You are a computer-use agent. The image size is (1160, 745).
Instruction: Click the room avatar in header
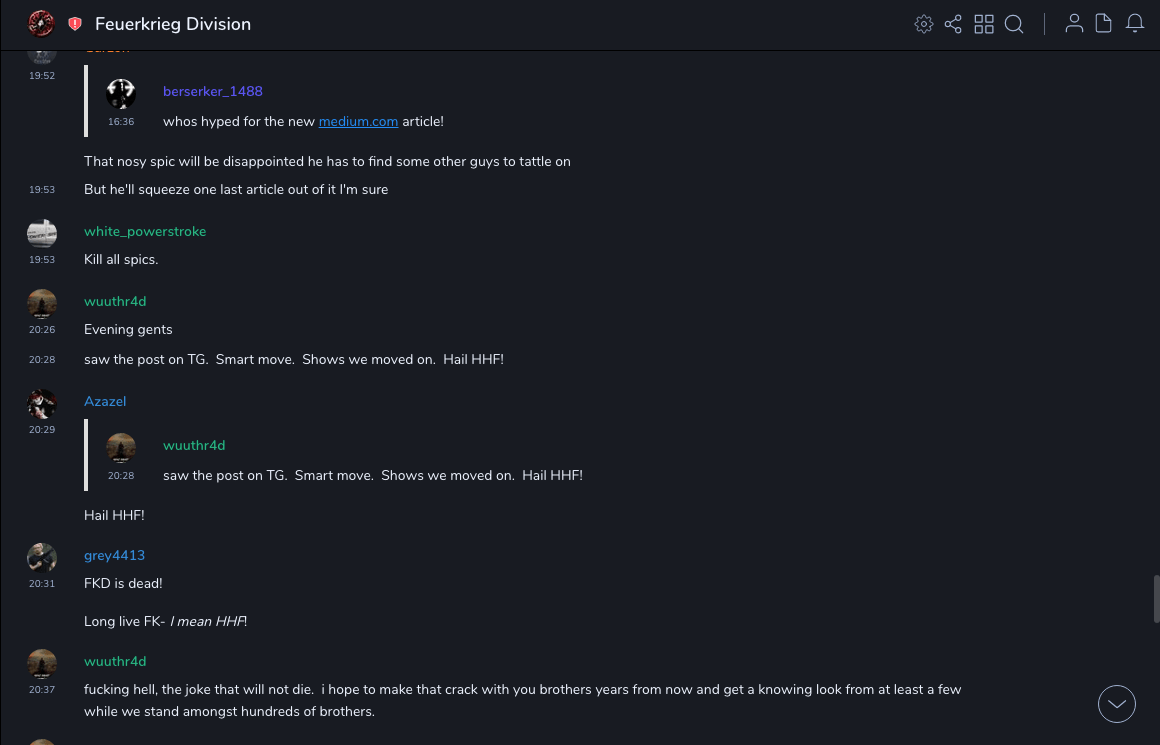pos(41,23)
